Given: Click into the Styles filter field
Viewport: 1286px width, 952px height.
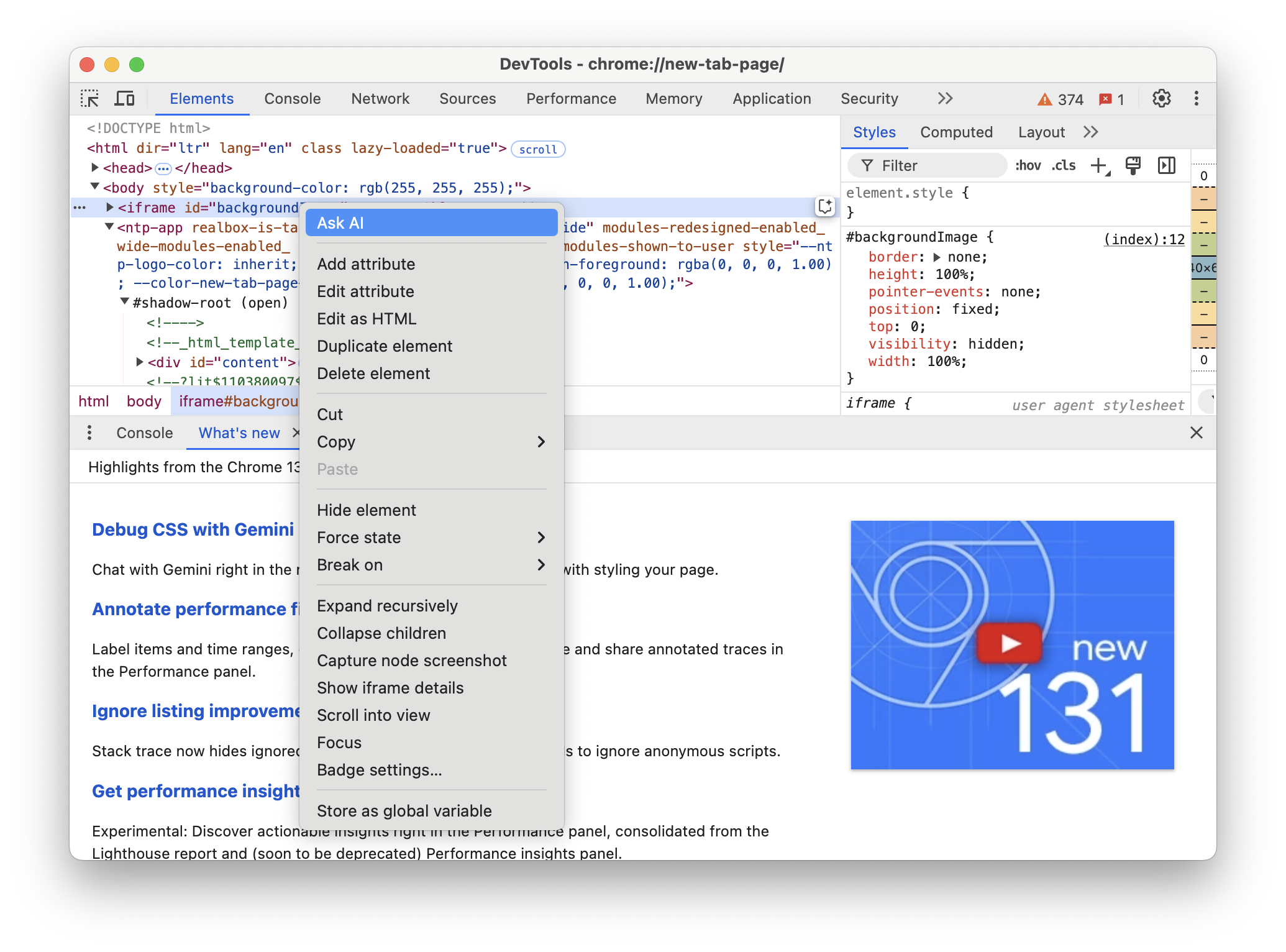Looking at the screenshot, I should pyautogui.click(x=928, y=165).
